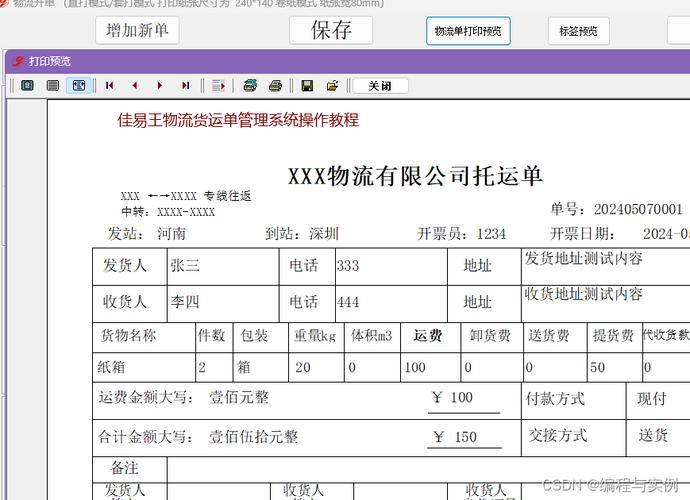Click the 送货 handover method cell
The width and height of the screenshot is (690, 500).
(653, 435)
